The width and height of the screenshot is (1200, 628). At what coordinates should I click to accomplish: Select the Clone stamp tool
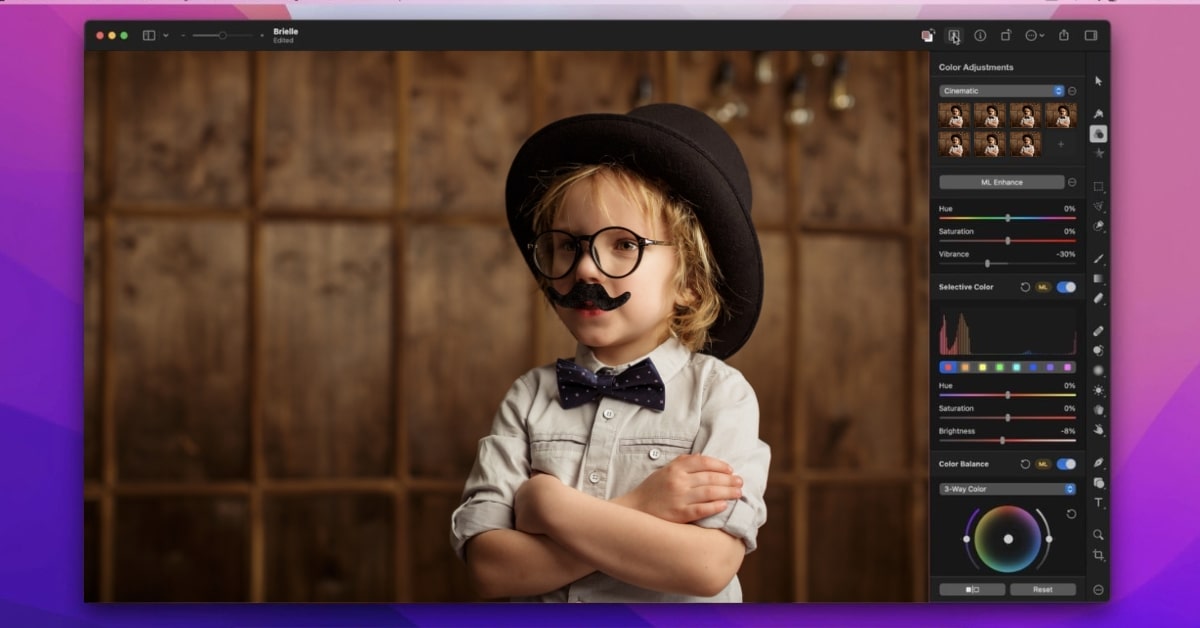coord(1098,350)
